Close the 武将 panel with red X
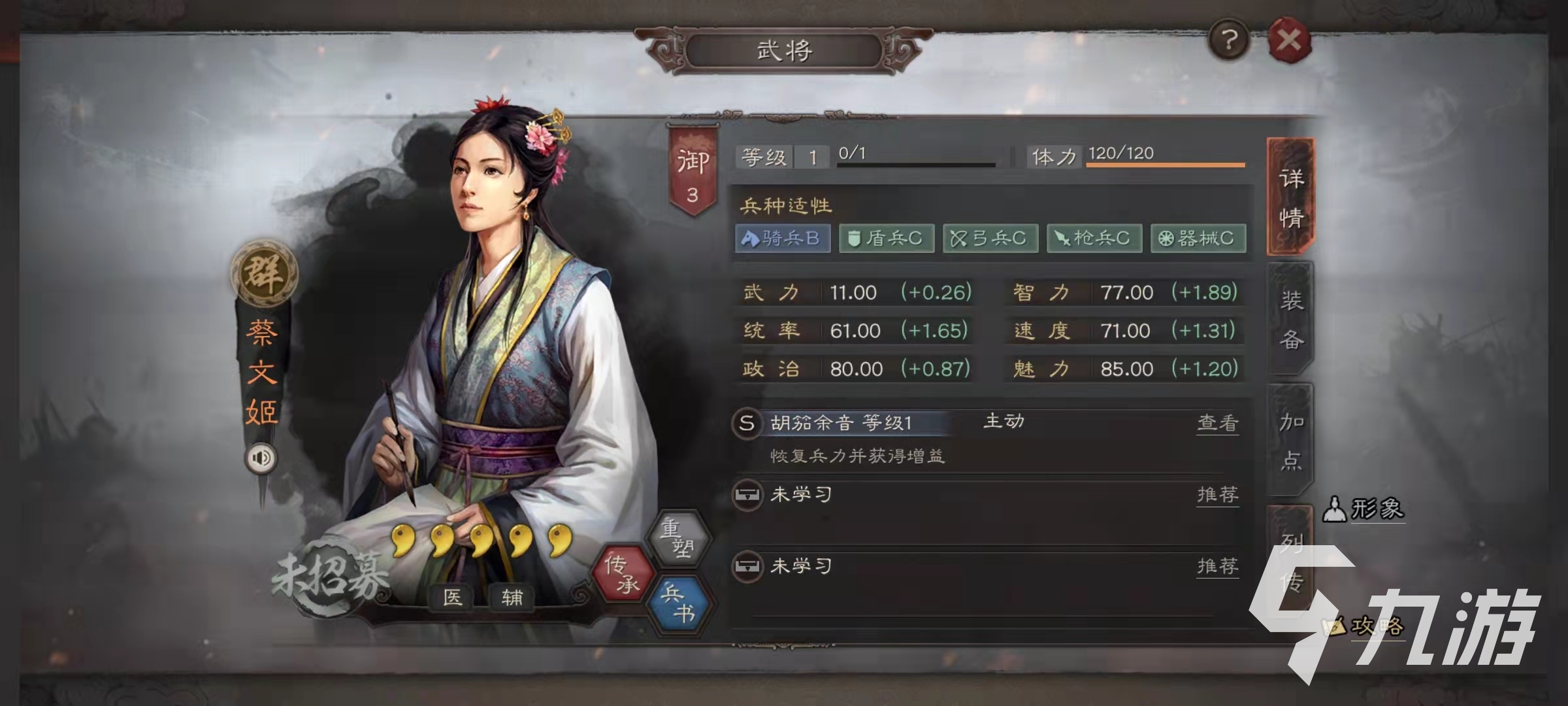The height and width of the screenshot is (706, 1568). [1289, 41]
